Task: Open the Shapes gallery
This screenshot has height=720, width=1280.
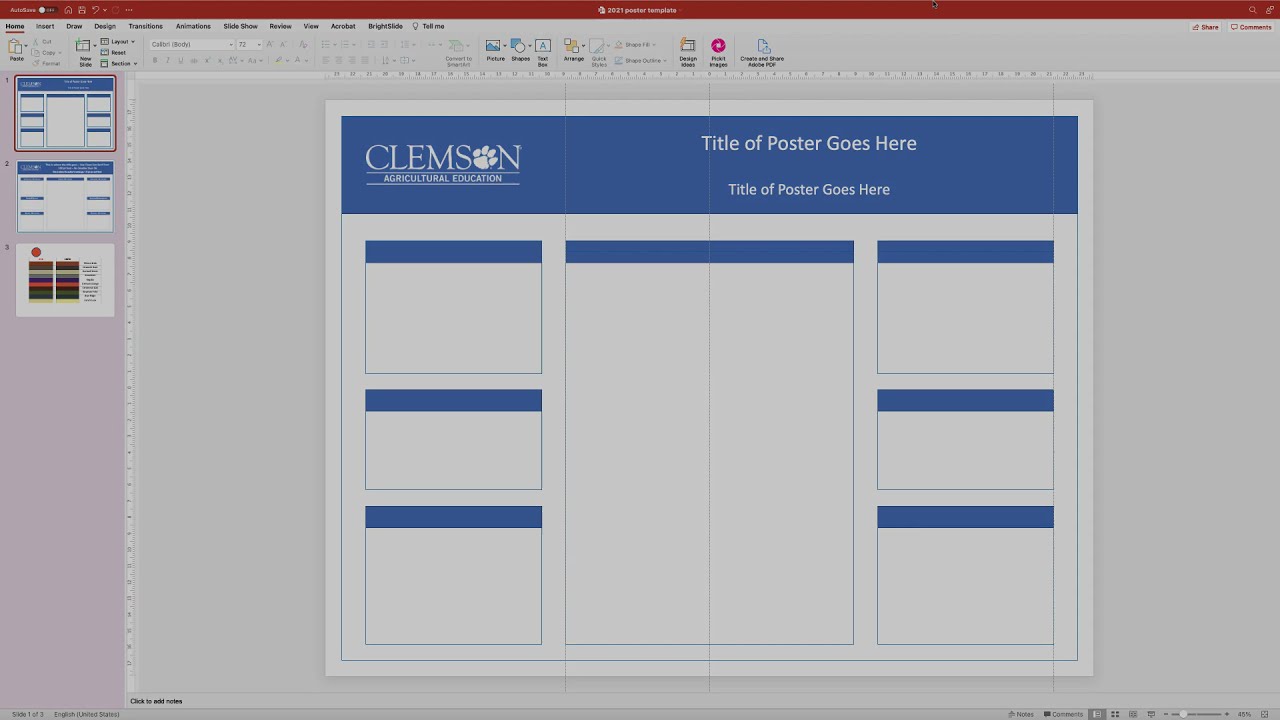Action: tap(520, 51)
